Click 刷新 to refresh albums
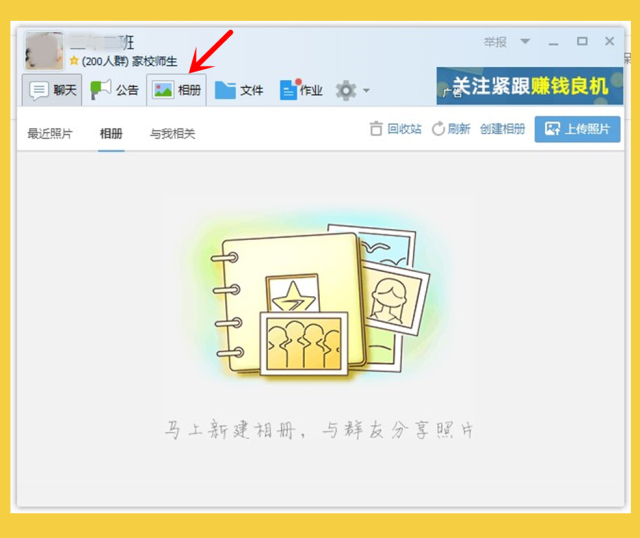This screenshot has width=640, height=538. click(451, 129)
